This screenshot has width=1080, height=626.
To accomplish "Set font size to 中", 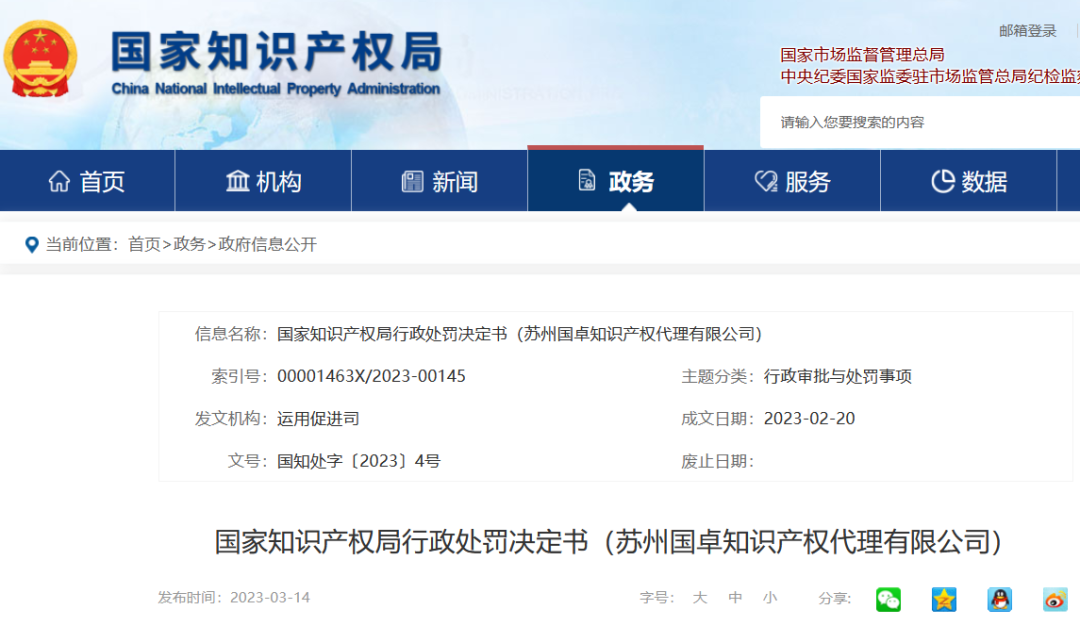I will pyautogui.click(x=735, y=598).
